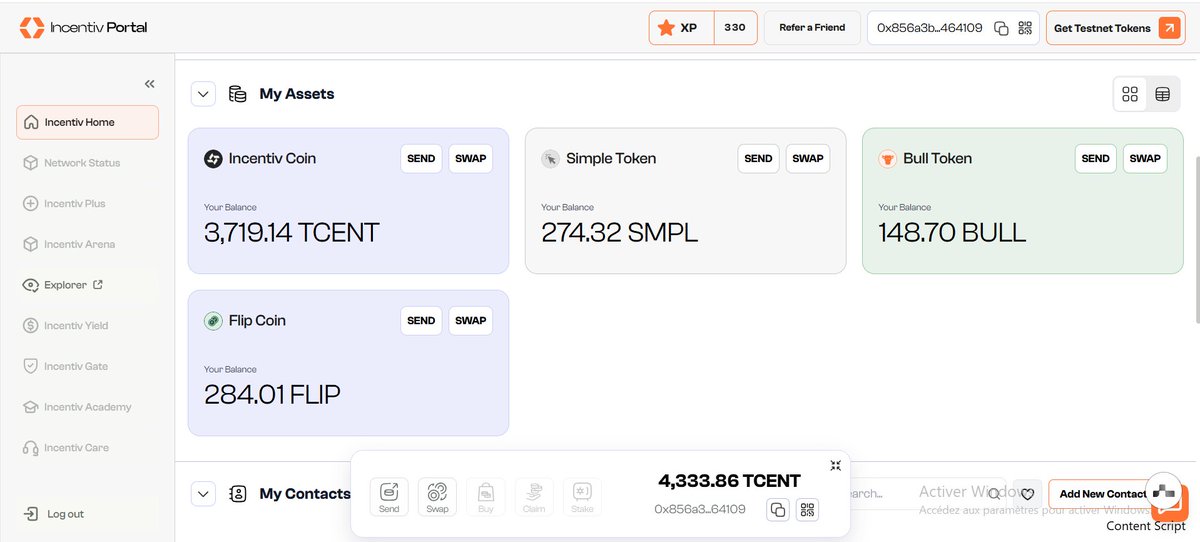This screenshot has height=542, width=1200.
Task: Click the Flip Coin logo icon
Action: (213, 320)
